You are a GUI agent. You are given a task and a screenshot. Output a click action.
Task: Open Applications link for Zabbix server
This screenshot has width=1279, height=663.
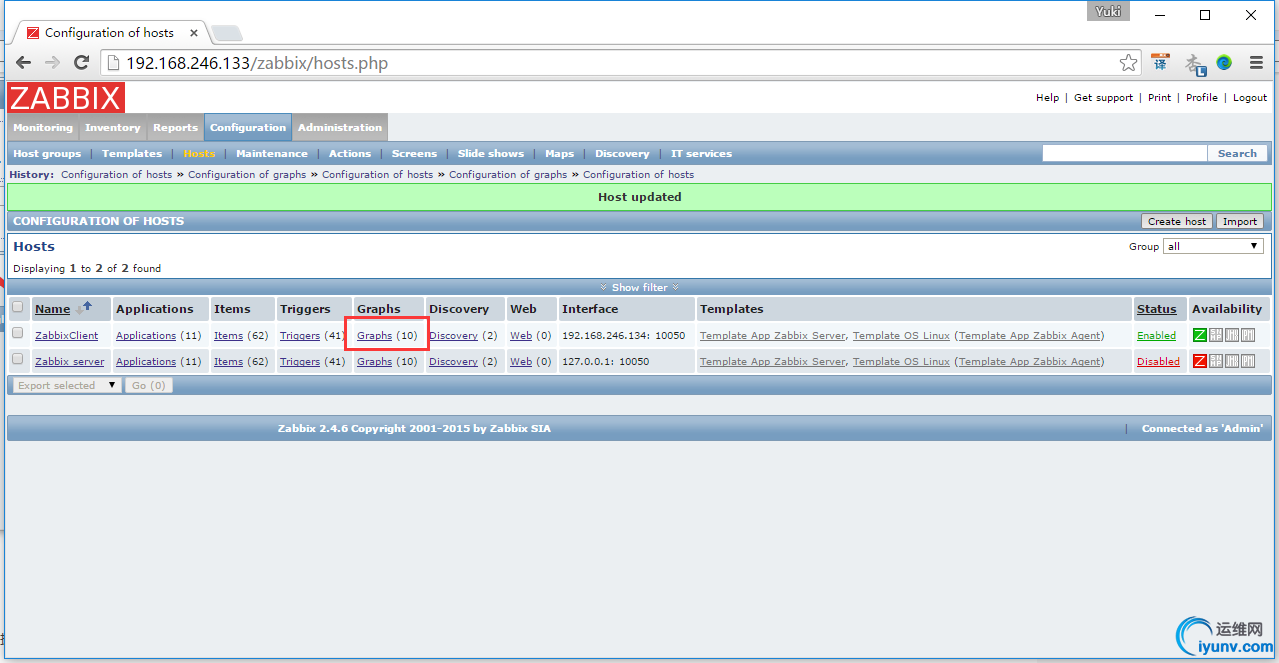coord(146,362)
